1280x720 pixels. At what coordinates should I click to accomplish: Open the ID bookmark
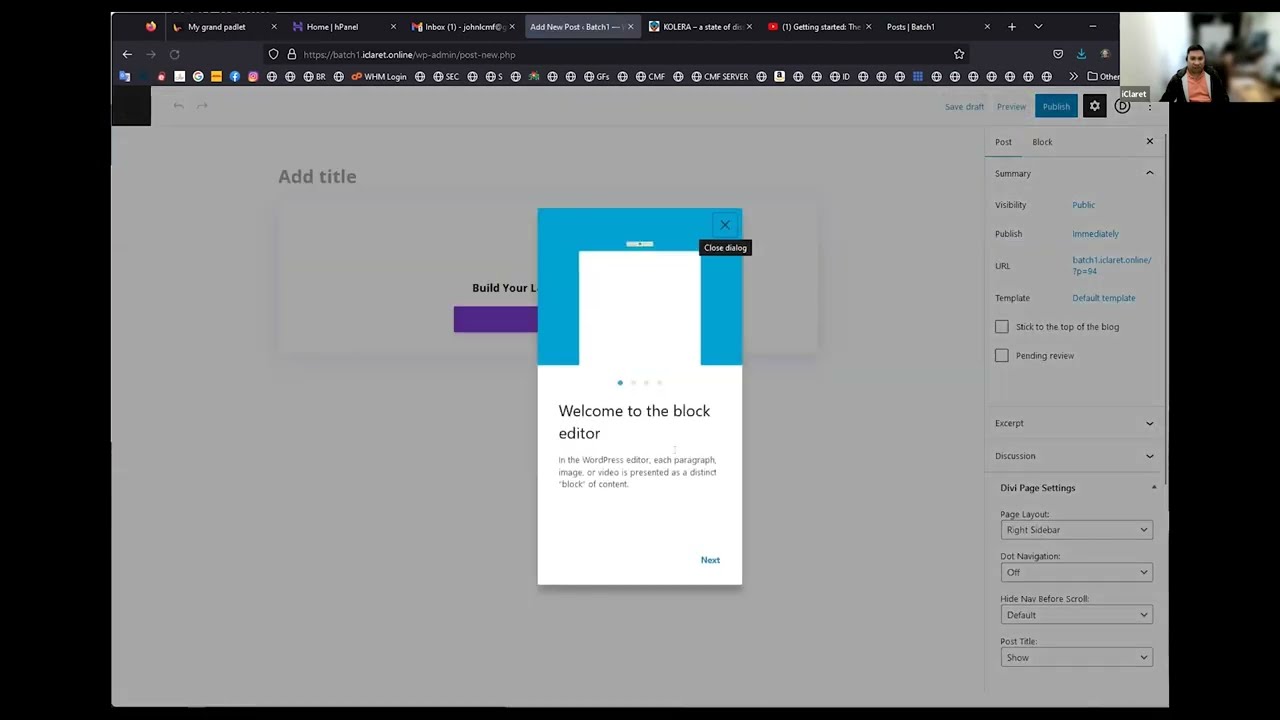(x=840, y=76)
